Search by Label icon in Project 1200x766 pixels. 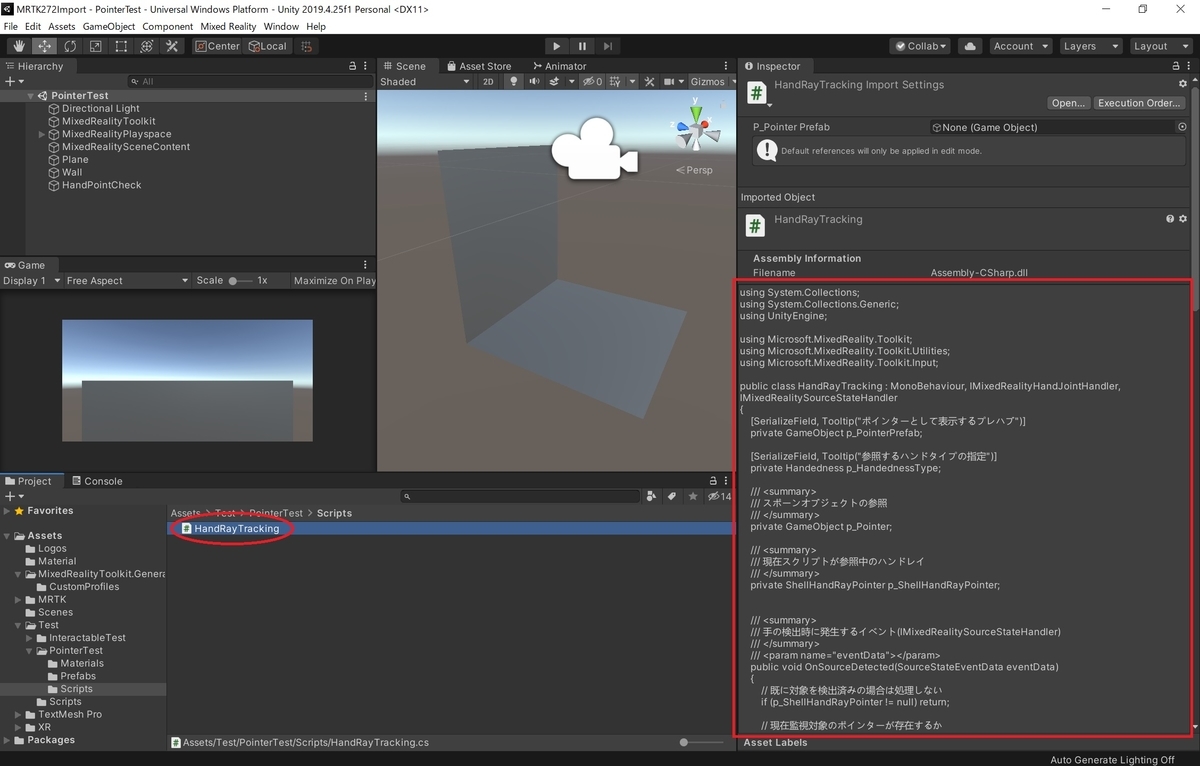point(672,496)
